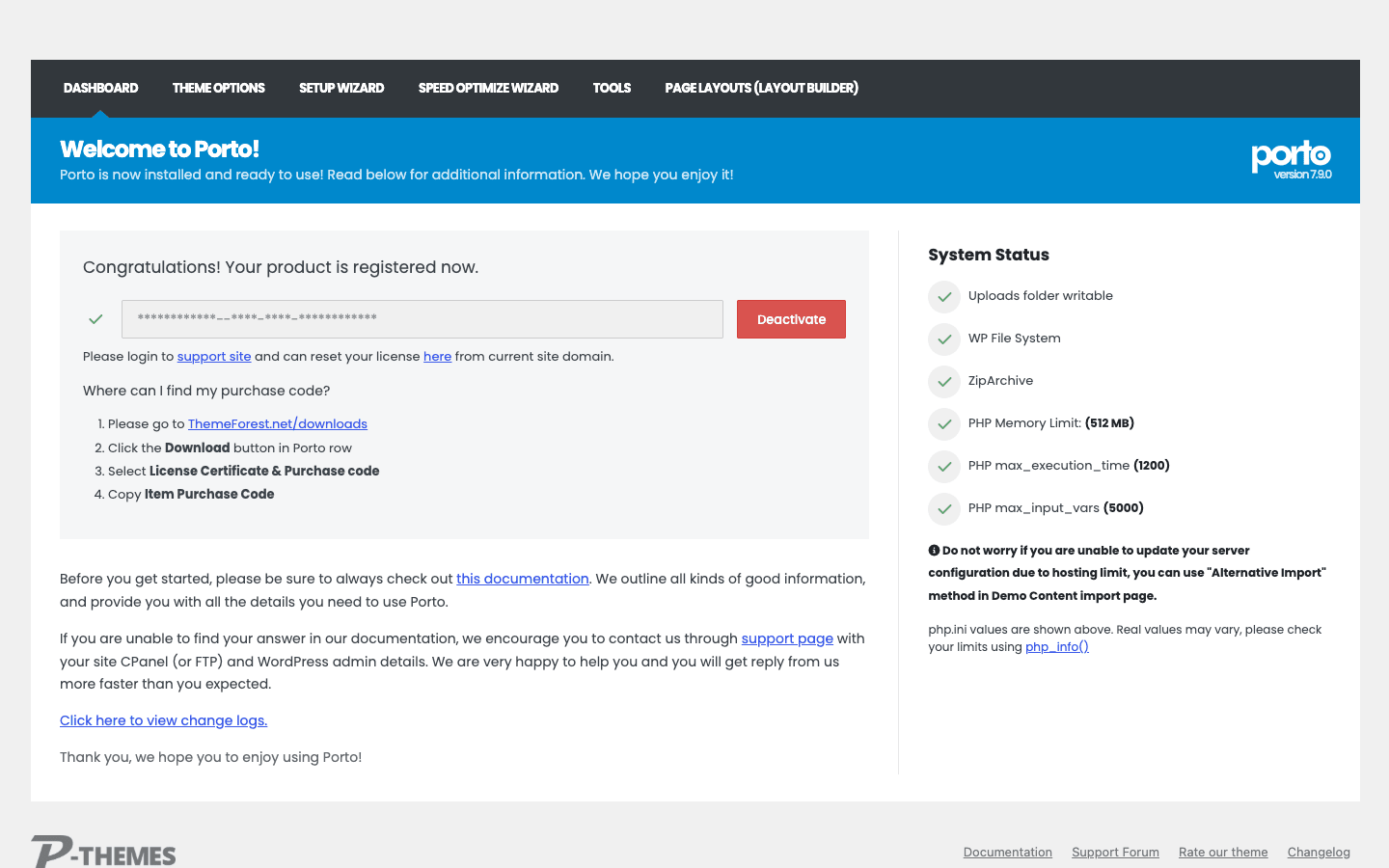Screen dimensions: 1389x868
Task: Click the ZipArchive status check icon
Action: (x=944, y=382)
